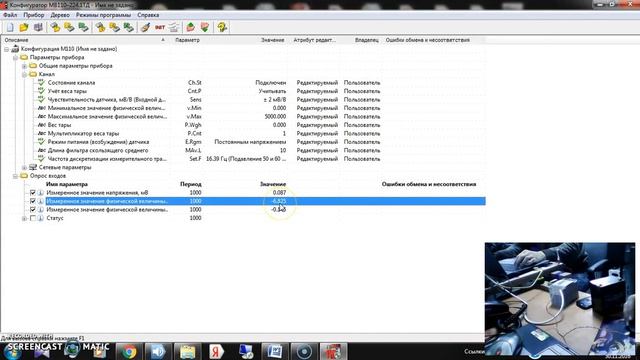640x360 pixels.
Task: Click the network icon beside Сетевые параметры
Action: point(33,167)
